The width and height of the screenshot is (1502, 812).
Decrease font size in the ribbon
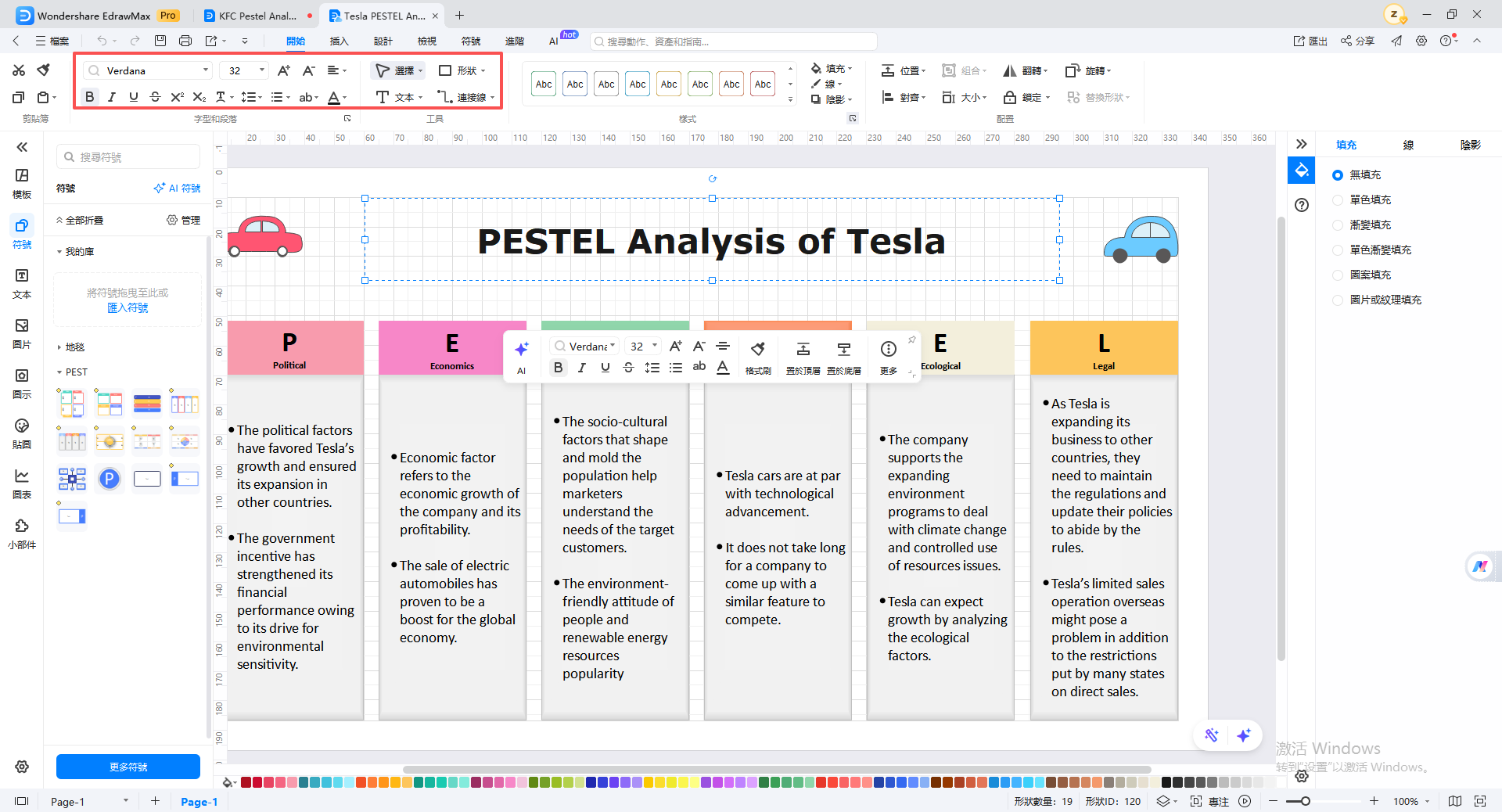pos(309,70)
